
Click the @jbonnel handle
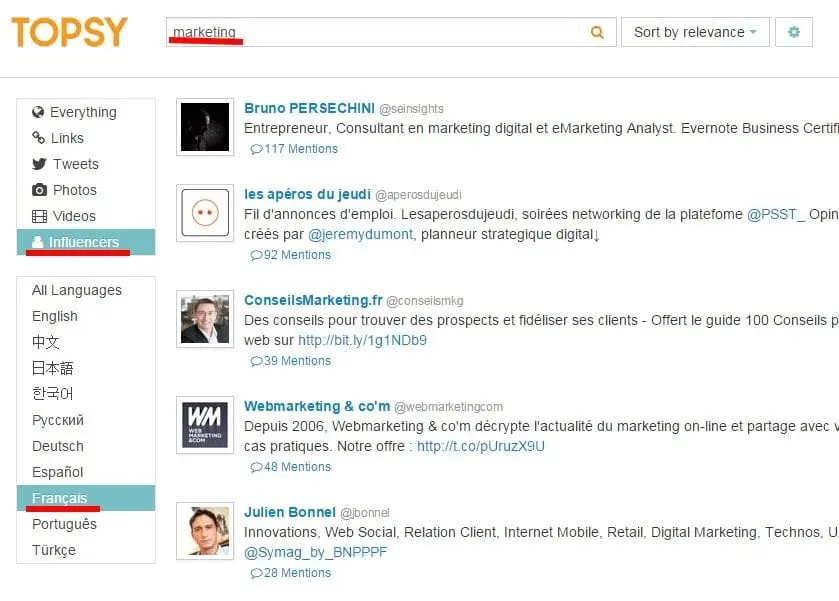pyautogui.click(x=365, y=513)
